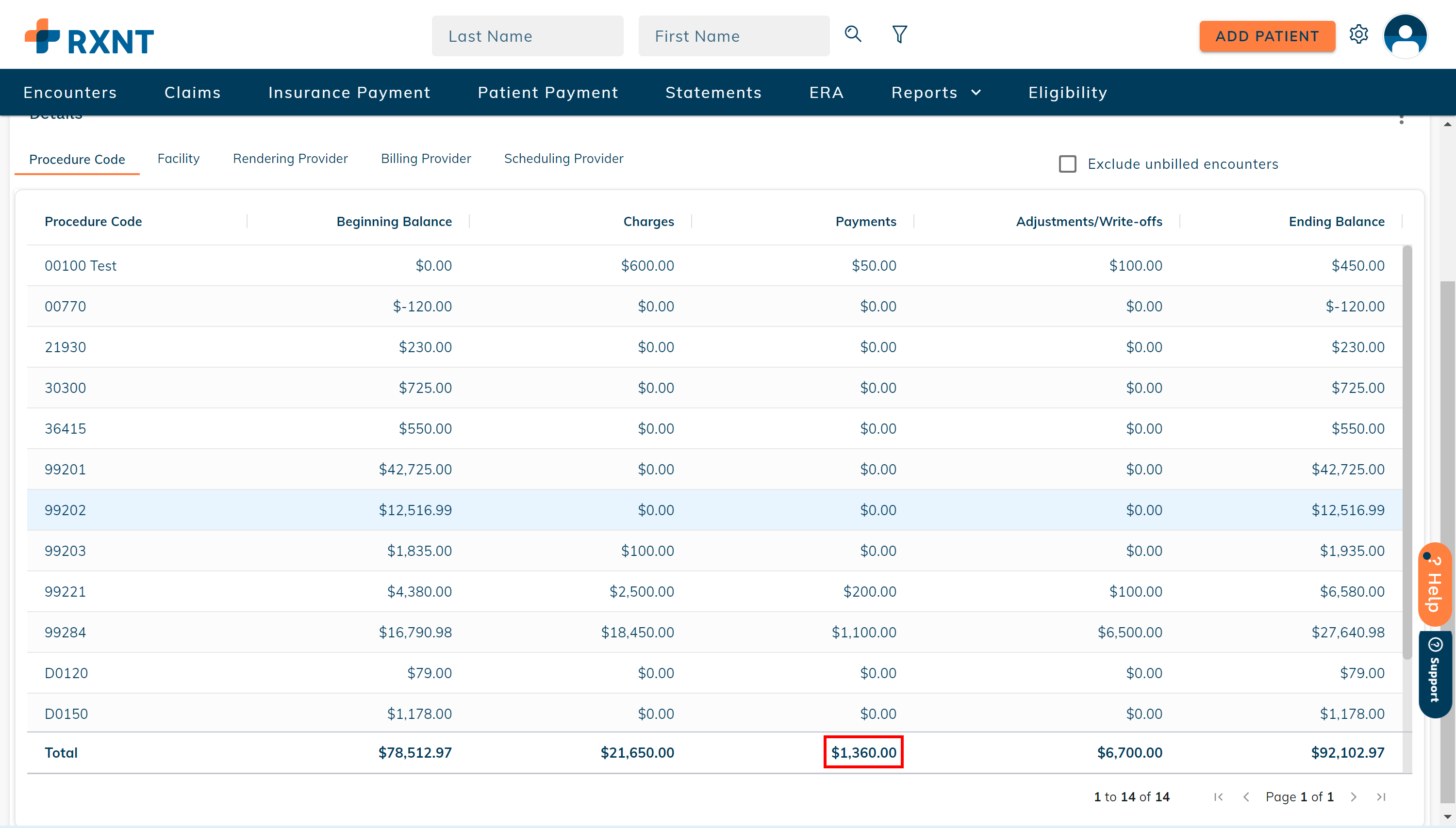Select the 00100 Test row
Image resolution: width=1456 pixels, height=828 pixels.
[x=714, y=266]
